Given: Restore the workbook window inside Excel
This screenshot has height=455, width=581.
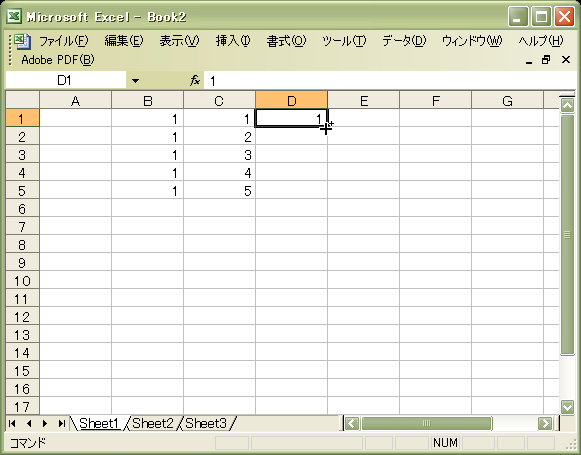Looking at the screenshot, I should [546, 60].
